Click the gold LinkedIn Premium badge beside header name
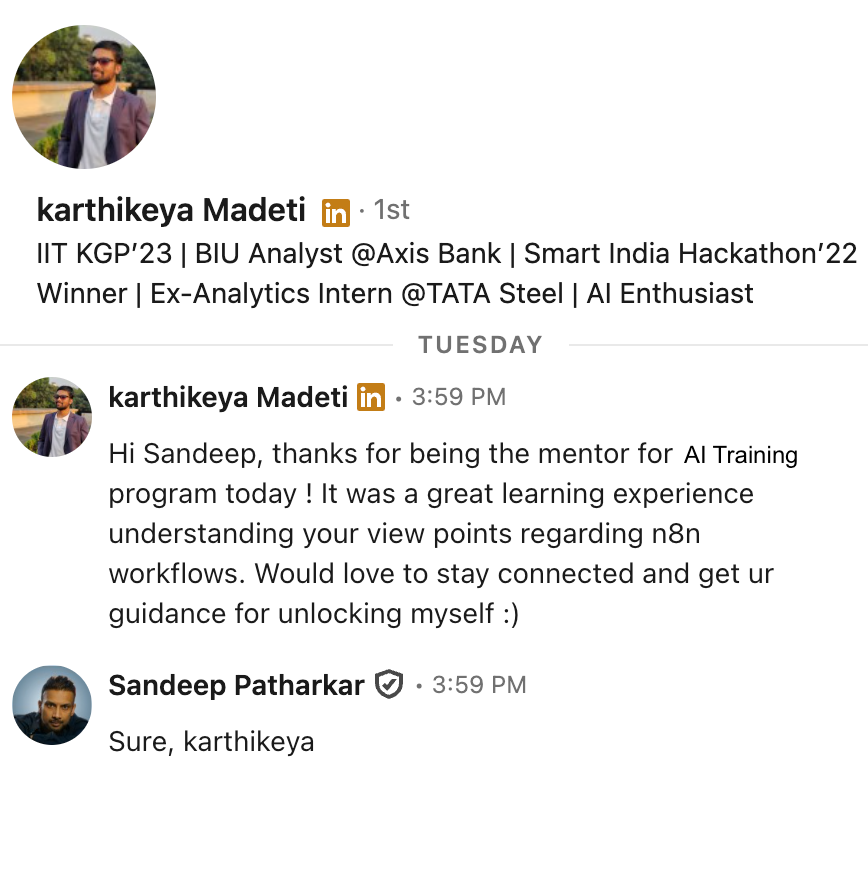The width and height of the screenshot is (868, 874). coord(336,213)
